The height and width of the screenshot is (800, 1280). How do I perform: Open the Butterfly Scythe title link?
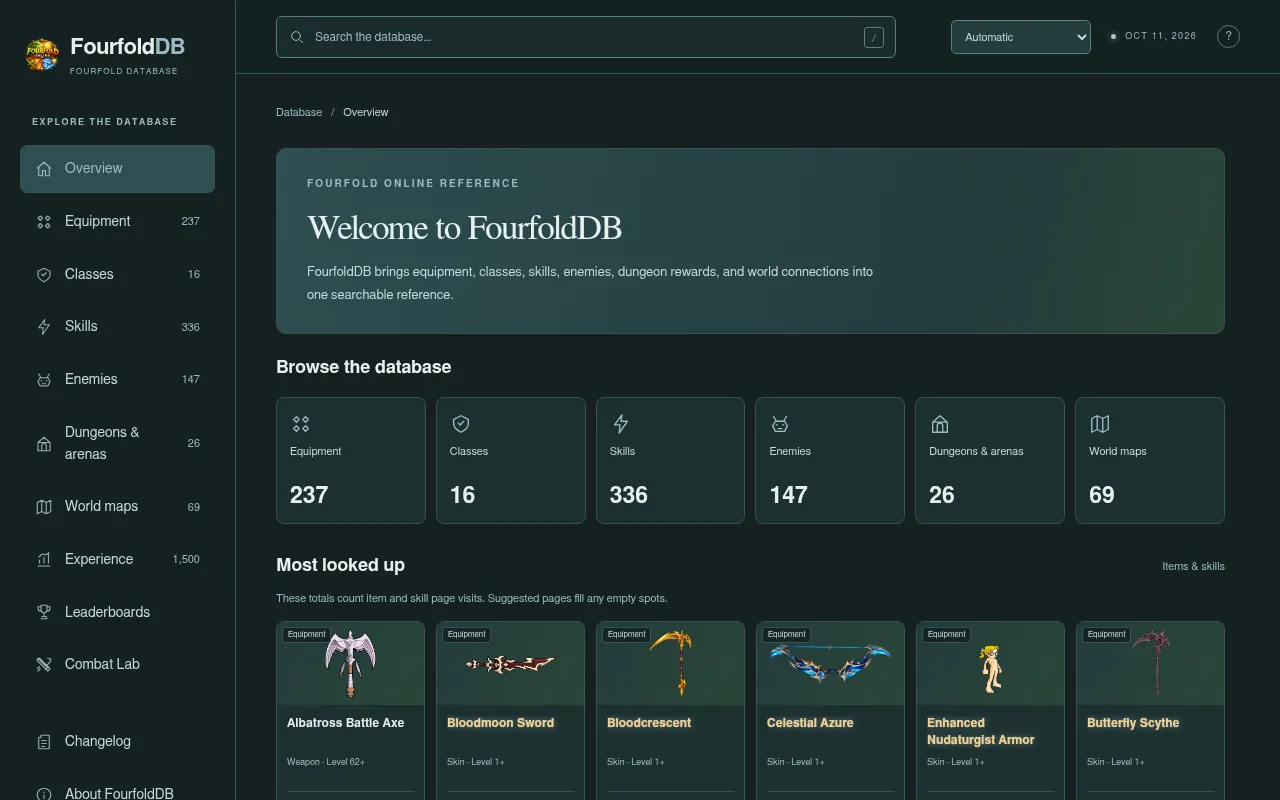click(x=1133, y=723)
